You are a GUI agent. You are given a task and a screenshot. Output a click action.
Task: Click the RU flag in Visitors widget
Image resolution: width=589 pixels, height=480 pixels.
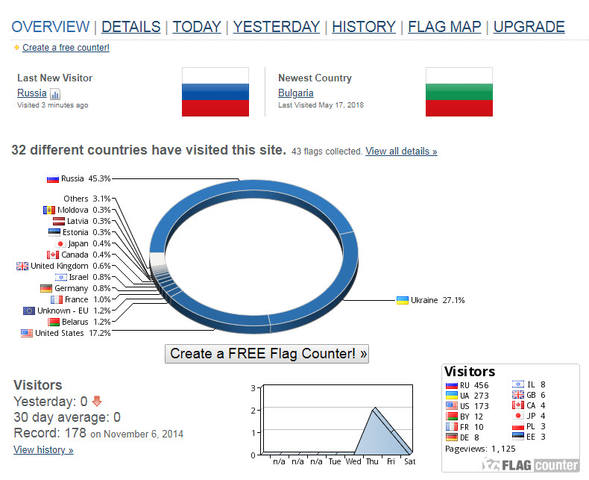[452, 385]
